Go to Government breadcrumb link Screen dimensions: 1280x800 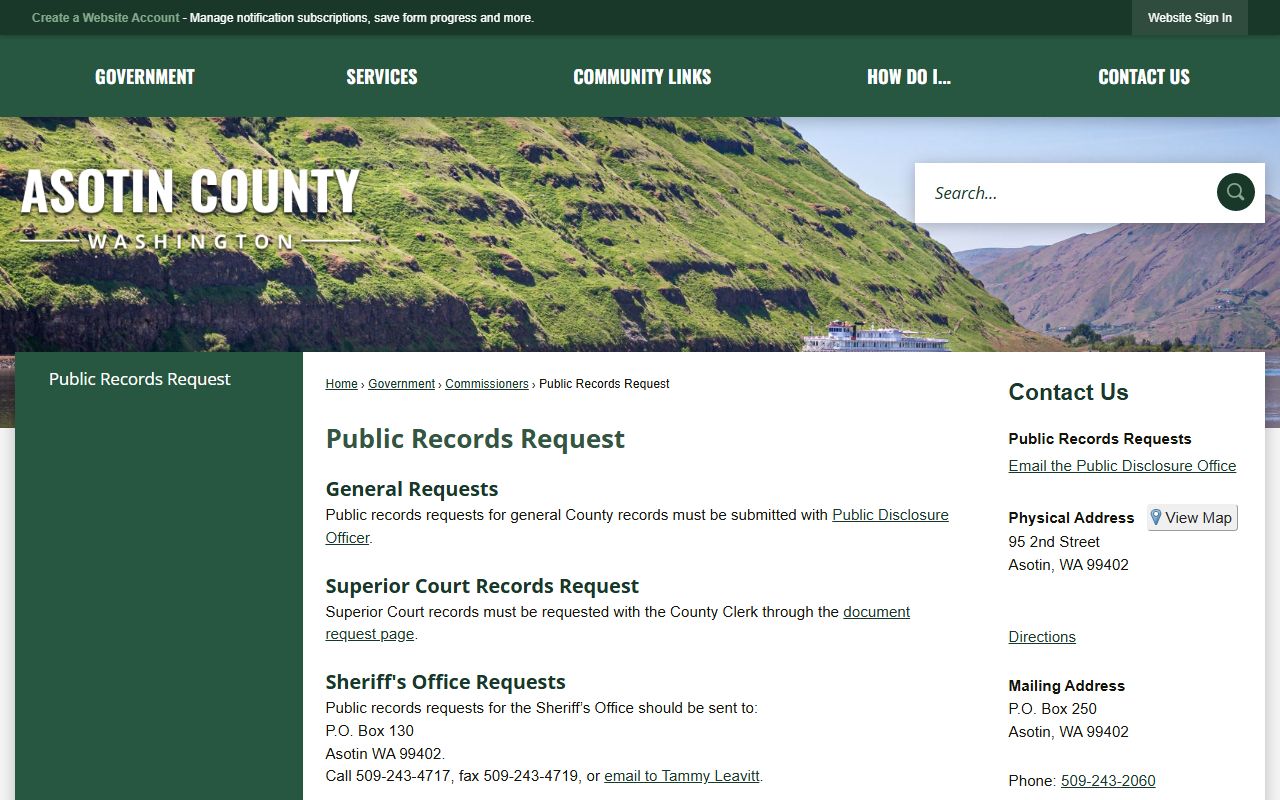tap(401, 384)
